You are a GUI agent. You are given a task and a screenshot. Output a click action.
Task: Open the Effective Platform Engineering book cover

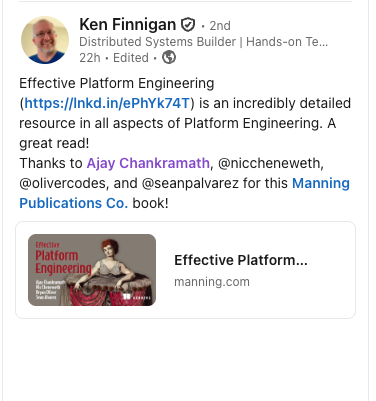click(x=92, y=270)
